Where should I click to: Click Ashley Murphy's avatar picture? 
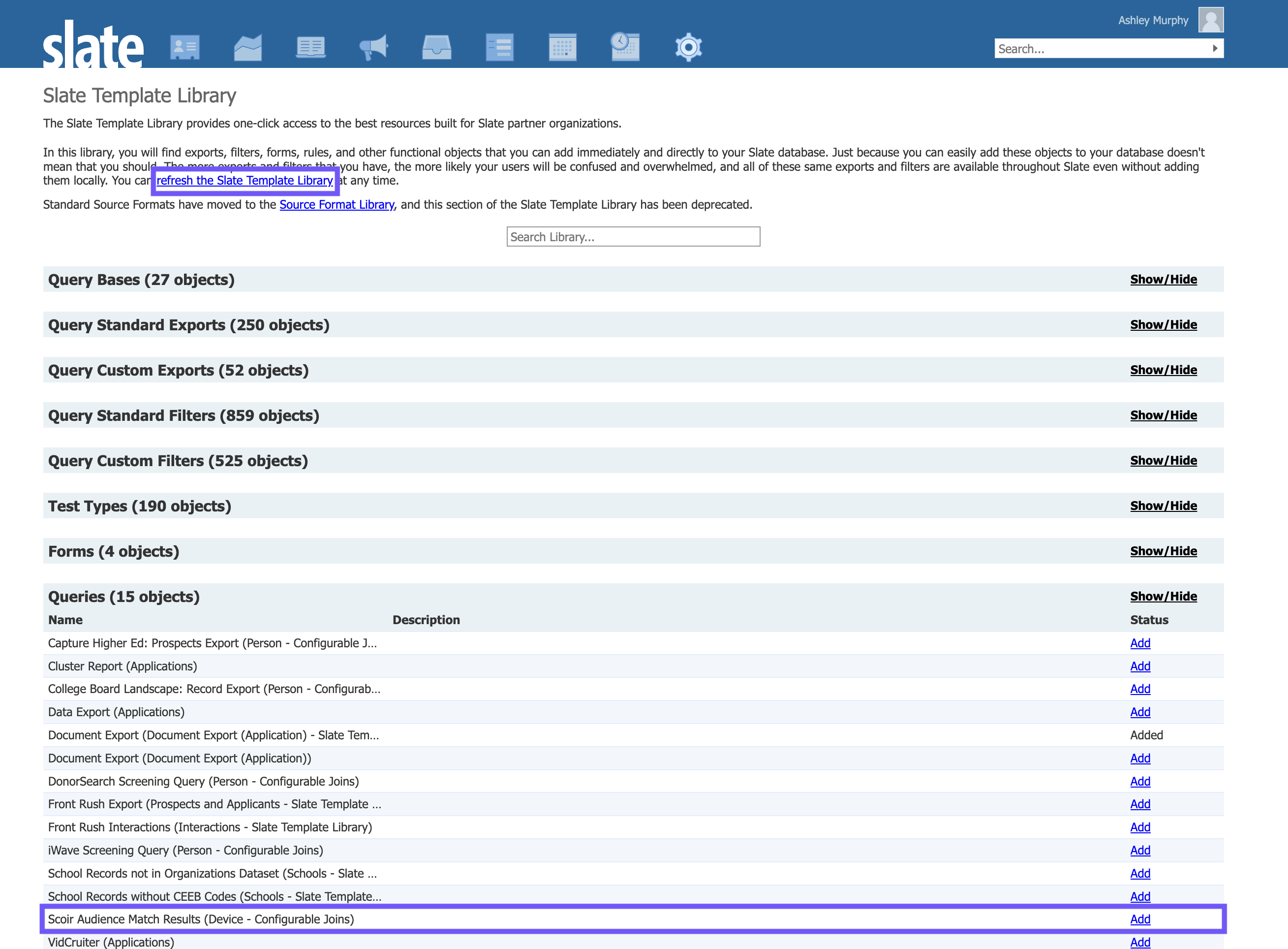pos(1211,20)
